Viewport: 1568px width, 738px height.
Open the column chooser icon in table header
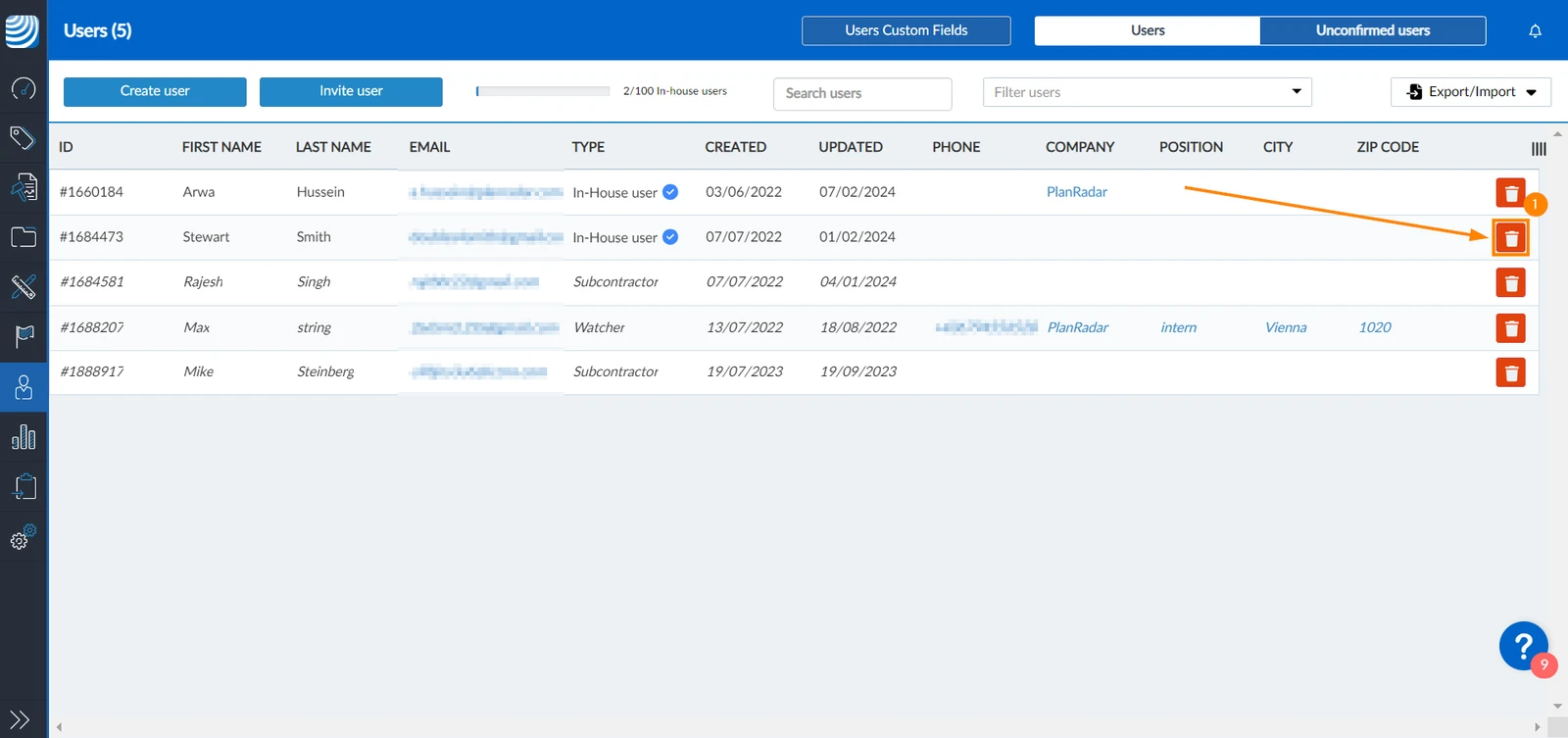[x=1539, y=148]
